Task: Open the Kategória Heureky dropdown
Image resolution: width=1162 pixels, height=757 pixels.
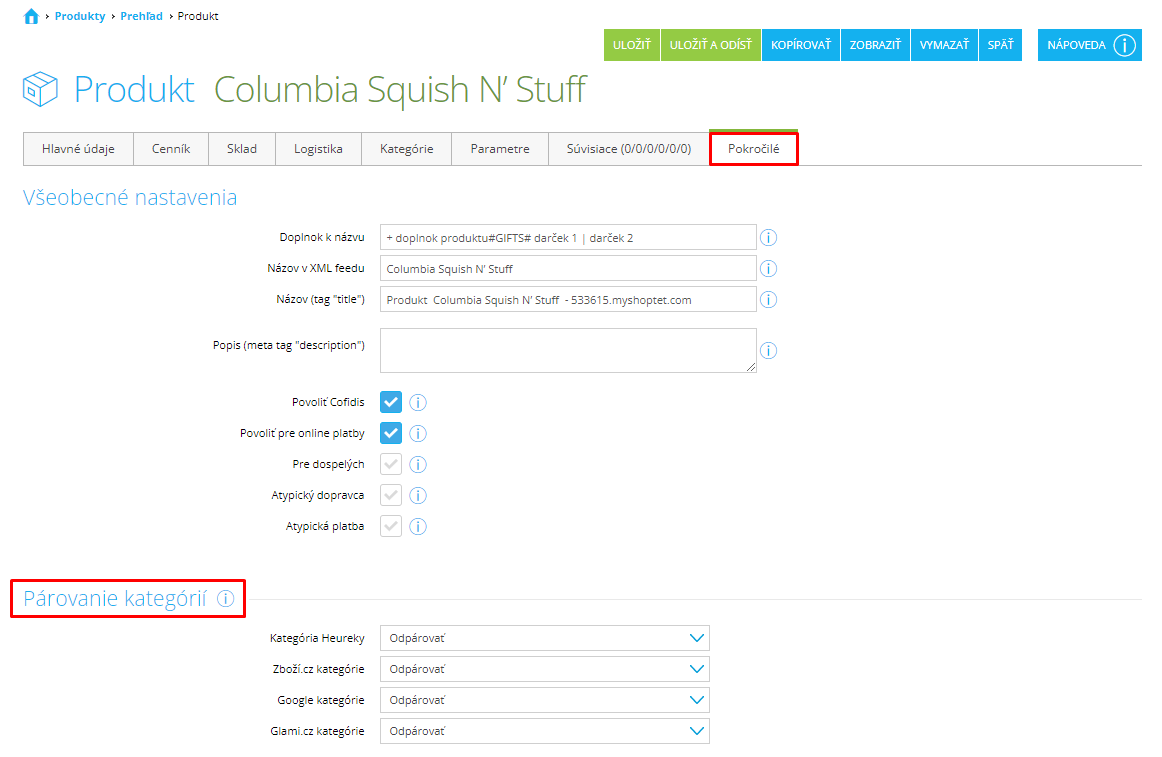Action: [x=545, y=638]
